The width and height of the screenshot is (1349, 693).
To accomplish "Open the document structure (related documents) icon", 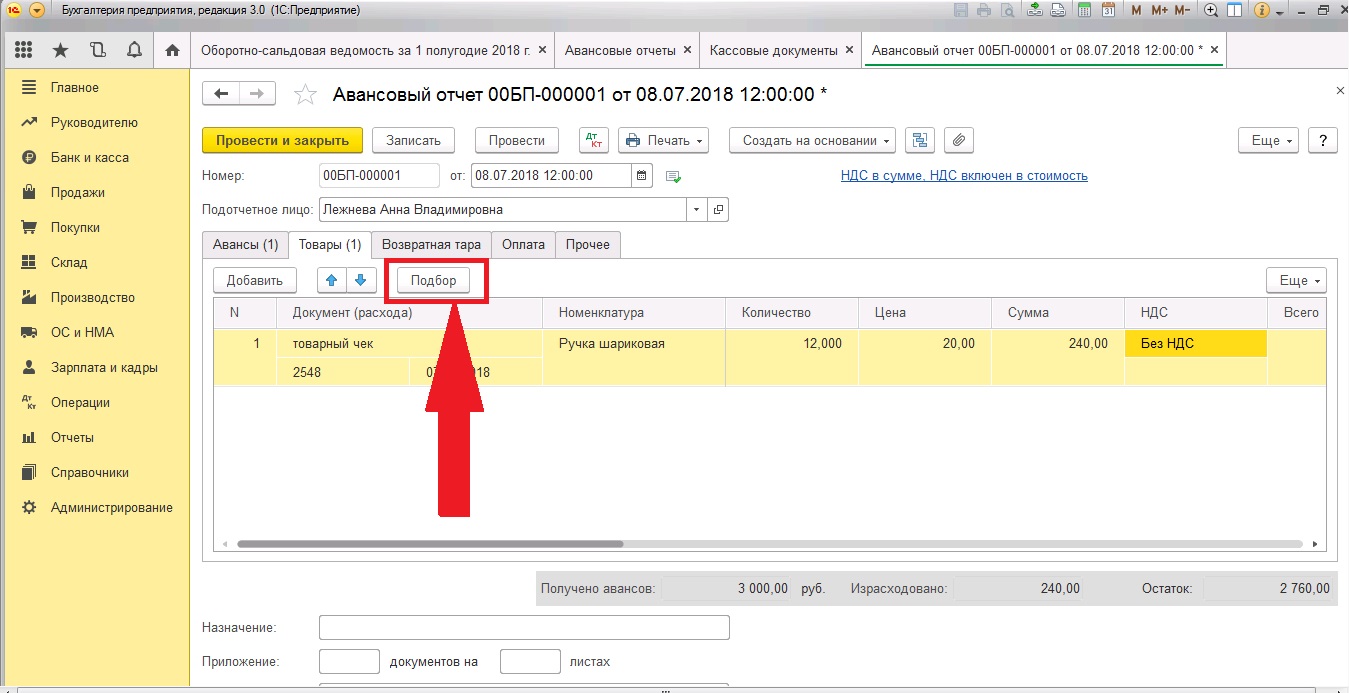I will [920, 140].
